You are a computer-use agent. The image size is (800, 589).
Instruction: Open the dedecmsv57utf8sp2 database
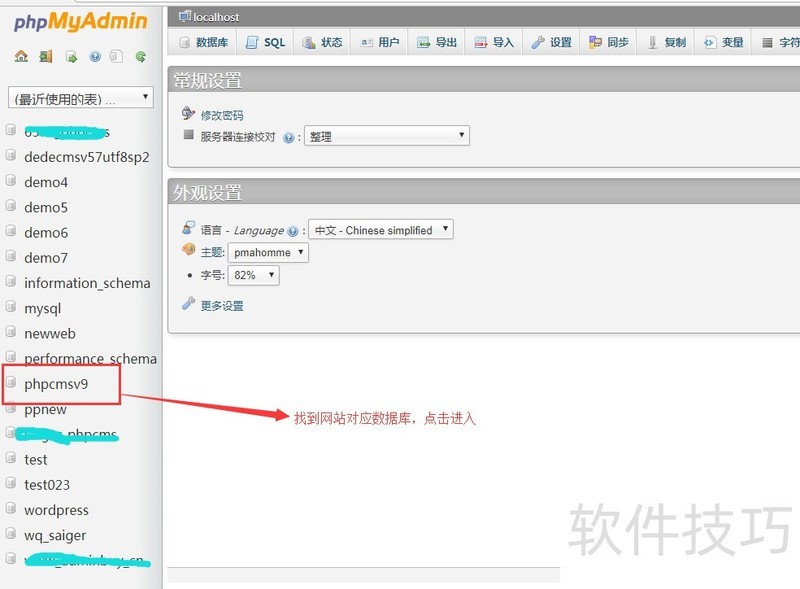point(87,157)
